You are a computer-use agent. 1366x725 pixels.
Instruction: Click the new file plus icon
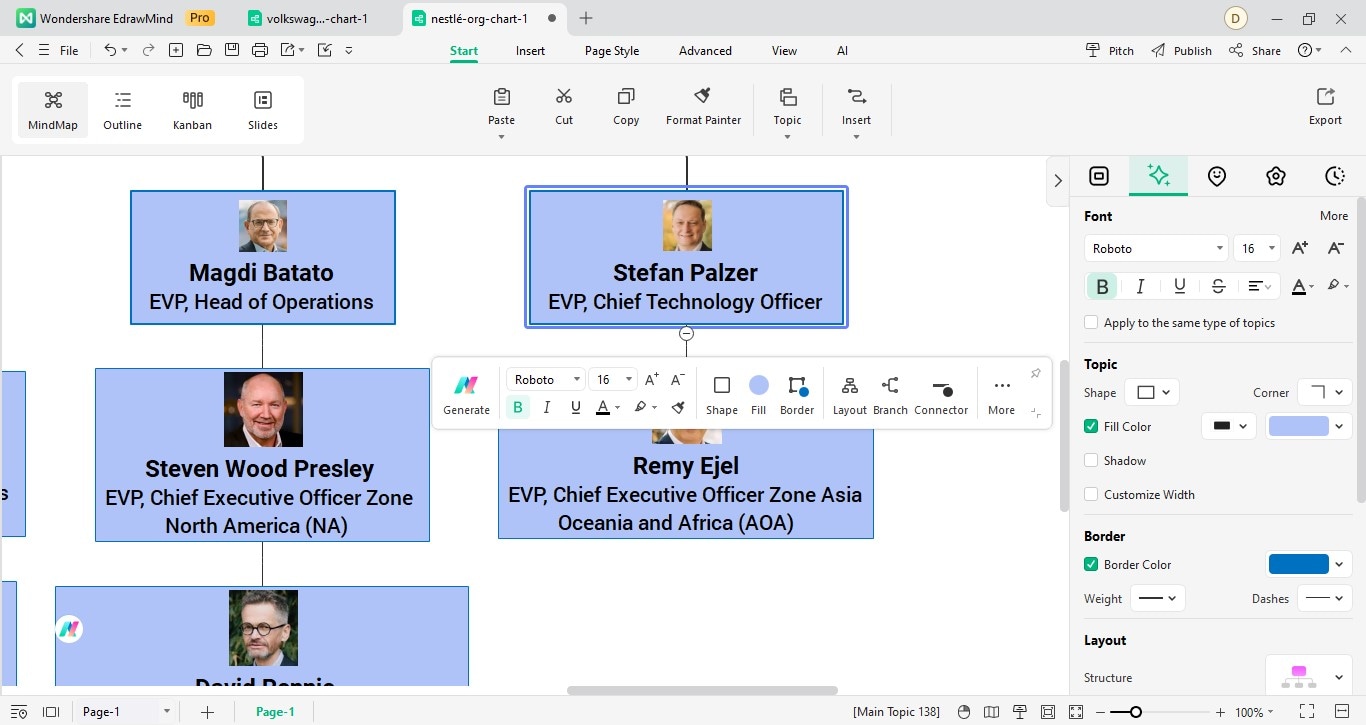pyautogui.click(x=176, y=50)
